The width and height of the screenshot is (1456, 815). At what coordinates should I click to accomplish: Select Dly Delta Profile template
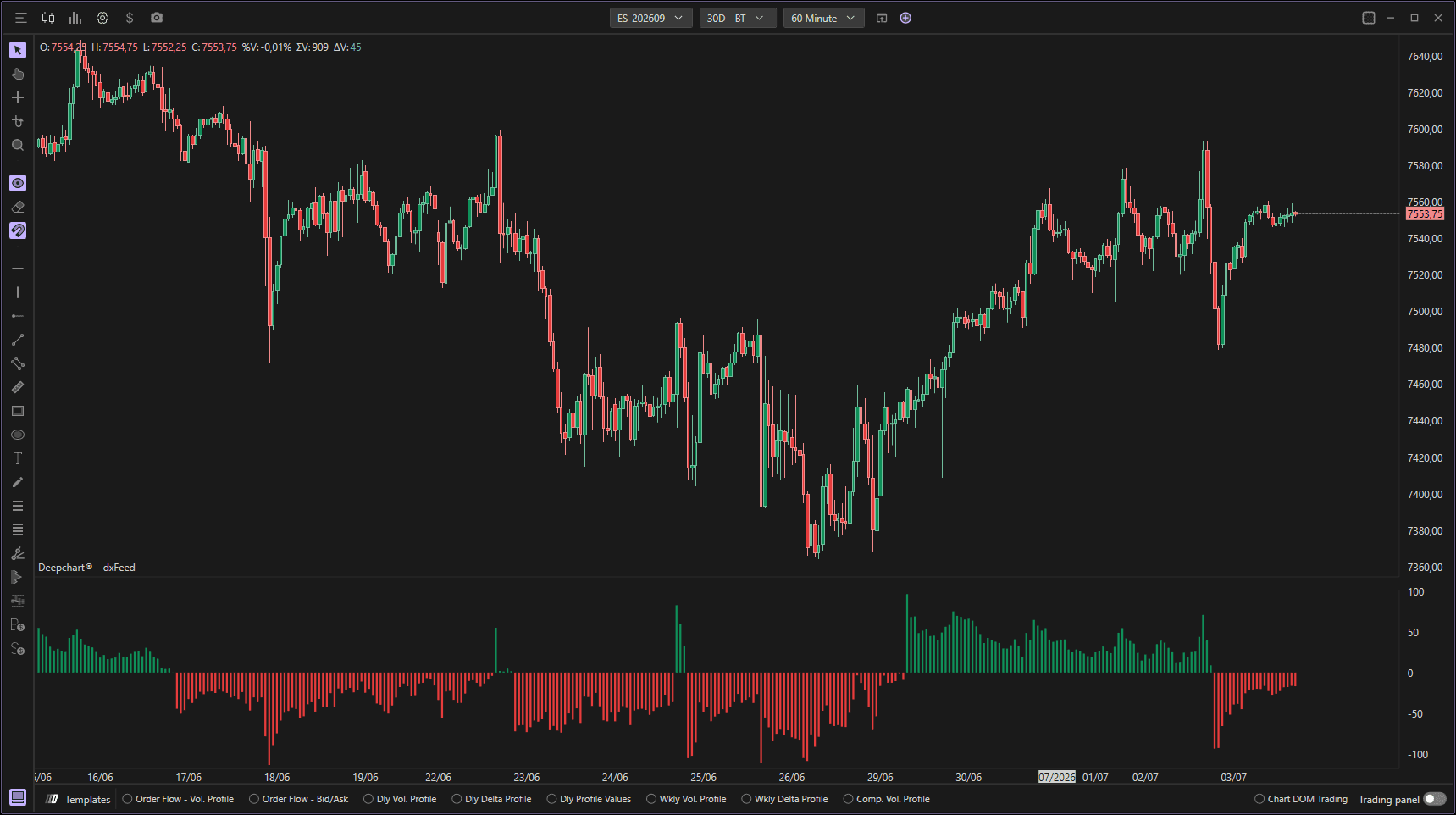point(491,799)
